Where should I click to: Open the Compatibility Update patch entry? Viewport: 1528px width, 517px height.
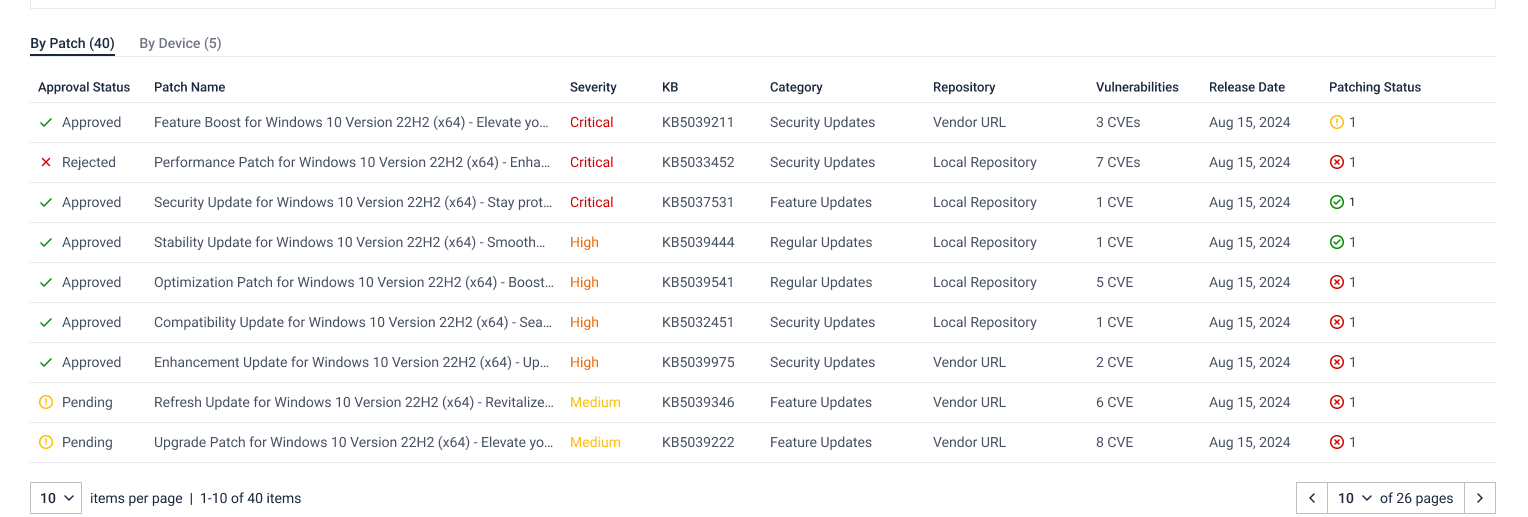coord(351,322)
